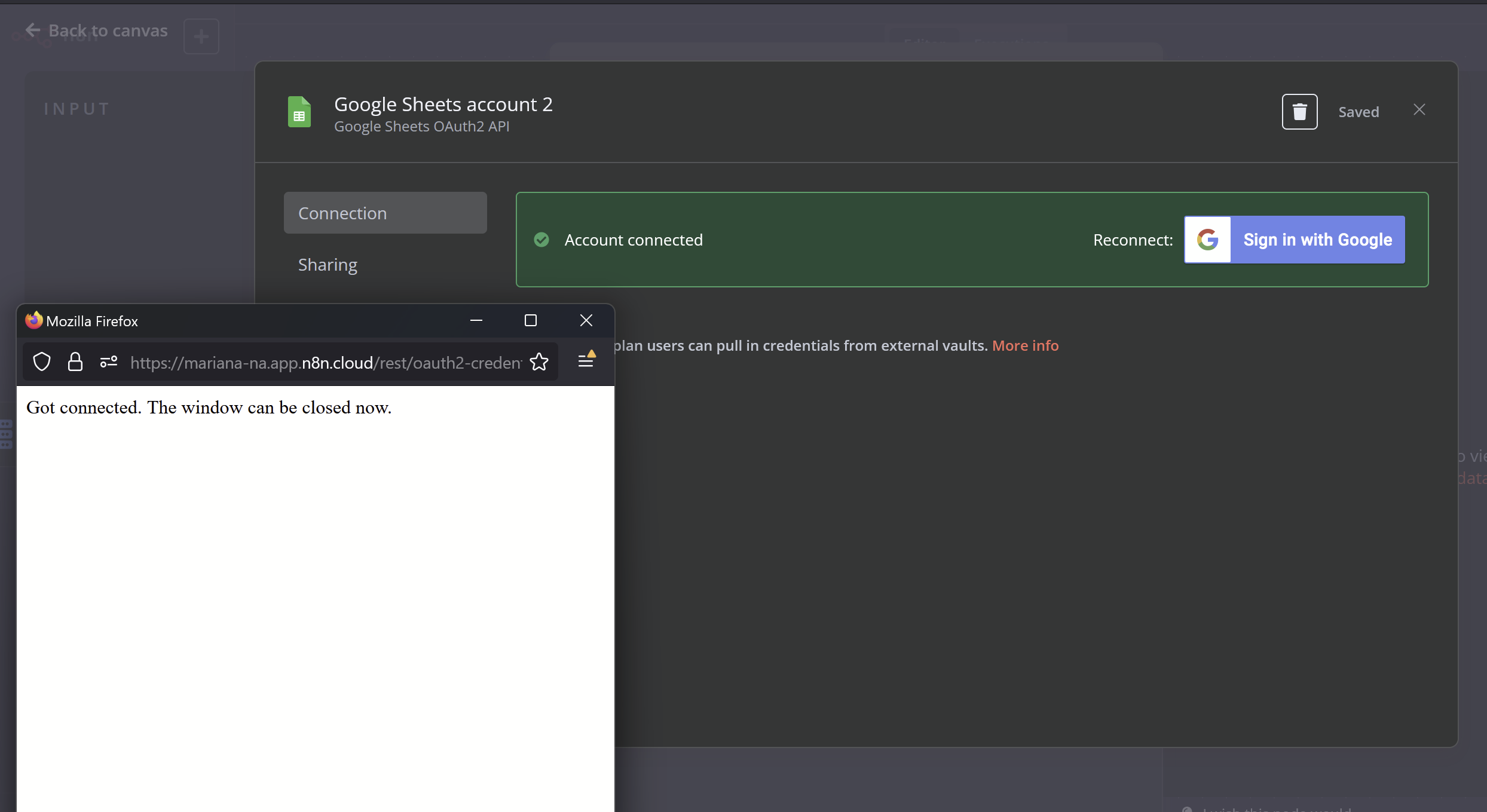Delete credential with the trash icon
This screenshot has width=1487, height=812.
(x=1299, y=112)
